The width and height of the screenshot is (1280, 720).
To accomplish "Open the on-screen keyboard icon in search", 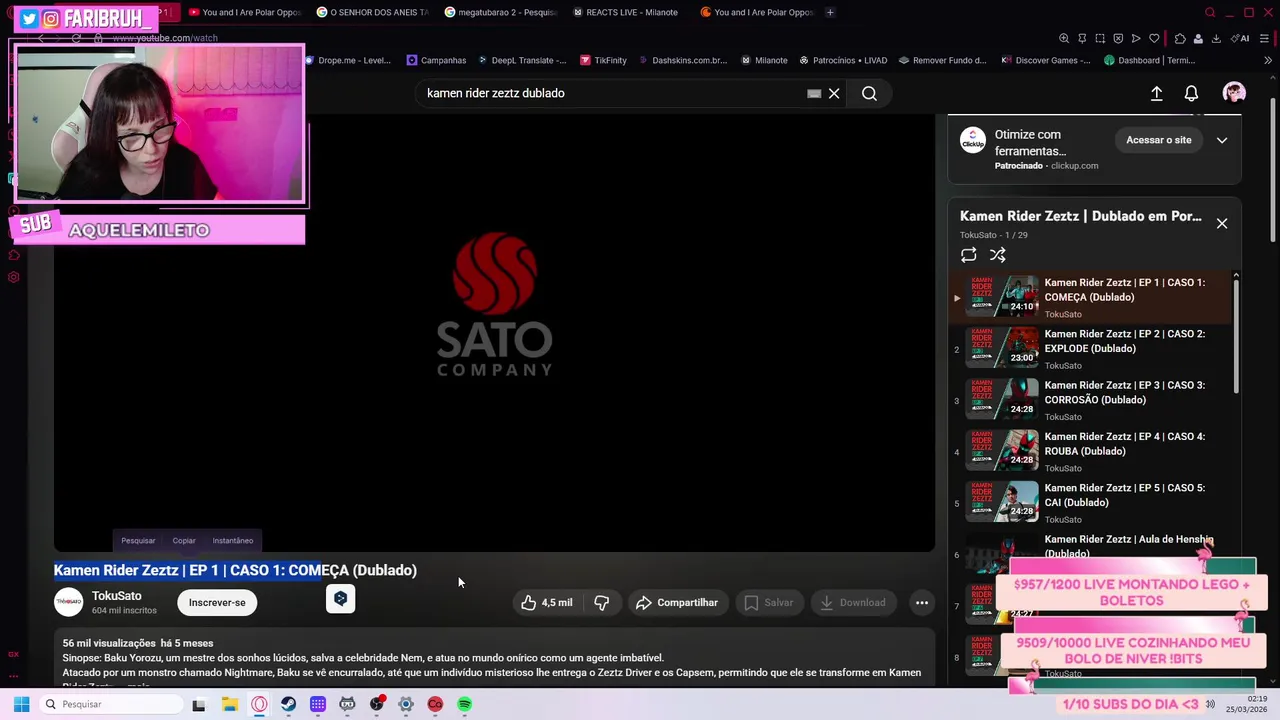I will (x=814, y=93).
